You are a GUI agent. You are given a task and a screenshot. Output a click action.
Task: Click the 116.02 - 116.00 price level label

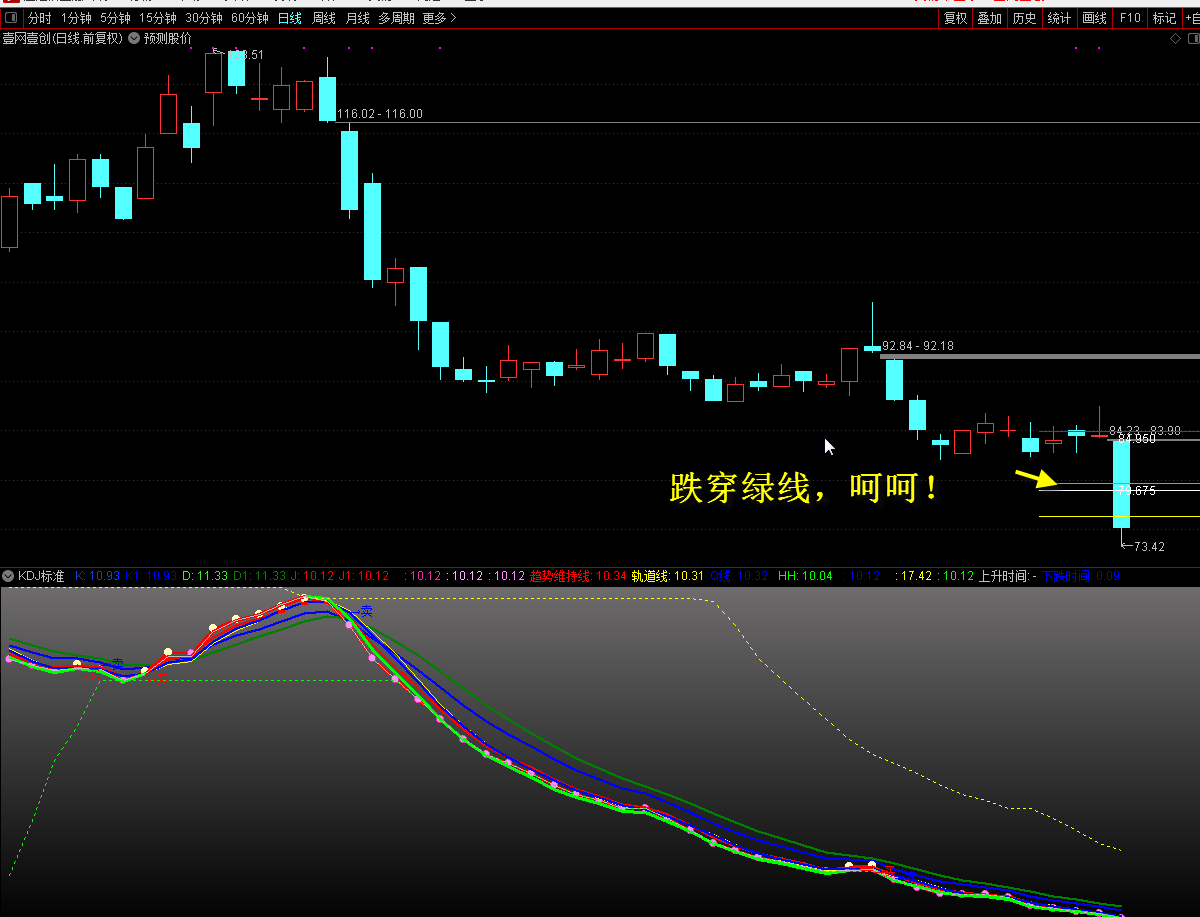[x=380, y=114]
